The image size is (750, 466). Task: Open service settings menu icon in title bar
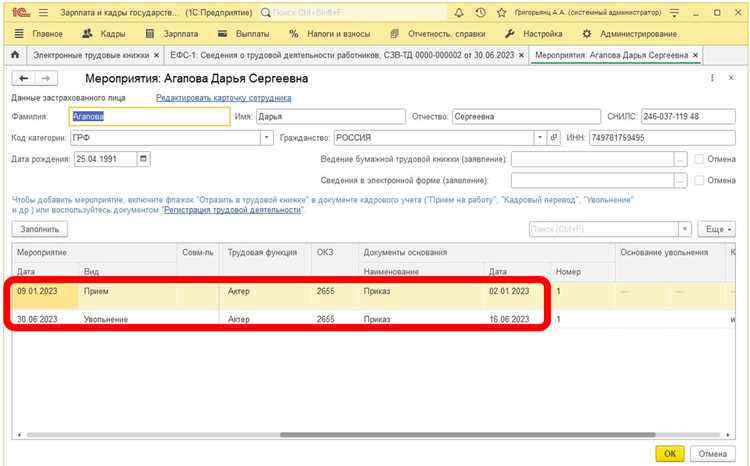pos(674,13)
